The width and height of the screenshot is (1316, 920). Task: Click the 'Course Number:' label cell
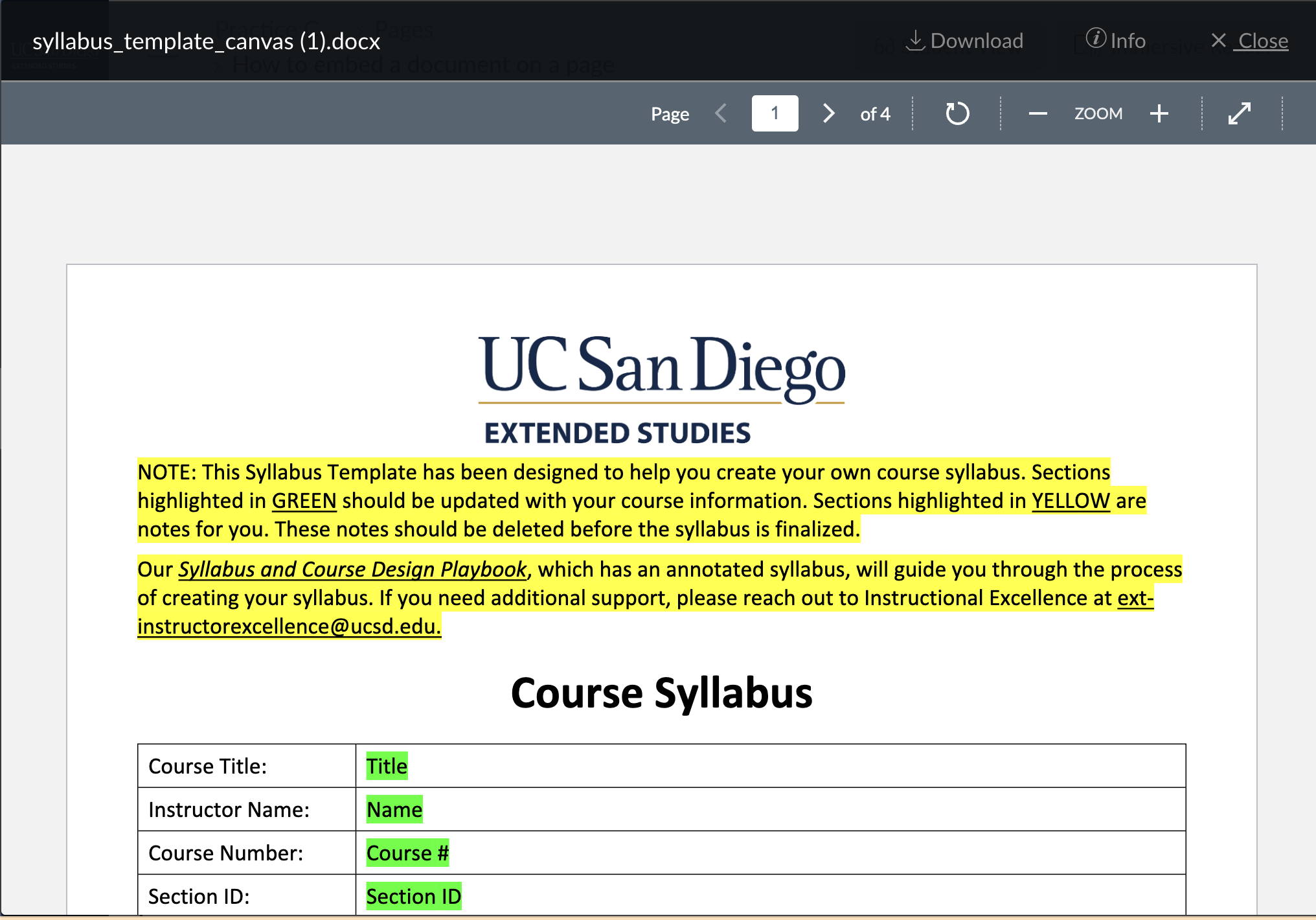click(x=247, y=853)
